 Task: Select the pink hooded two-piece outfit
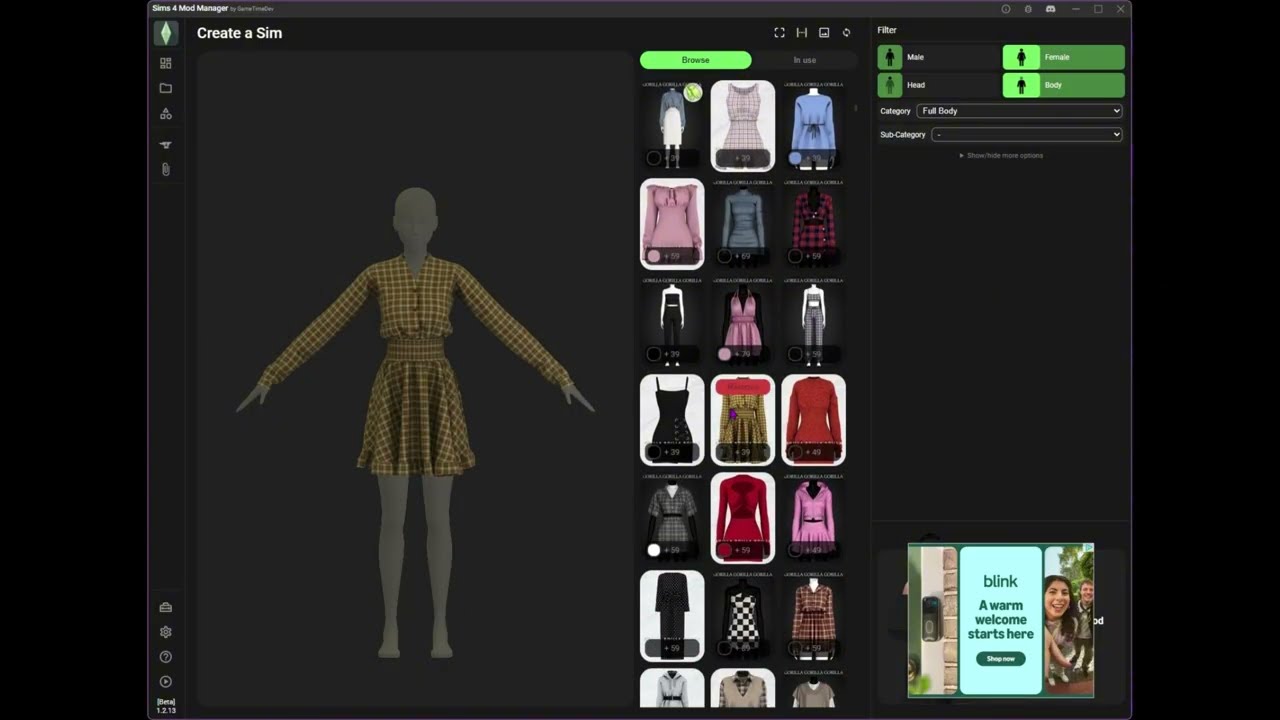814,518
